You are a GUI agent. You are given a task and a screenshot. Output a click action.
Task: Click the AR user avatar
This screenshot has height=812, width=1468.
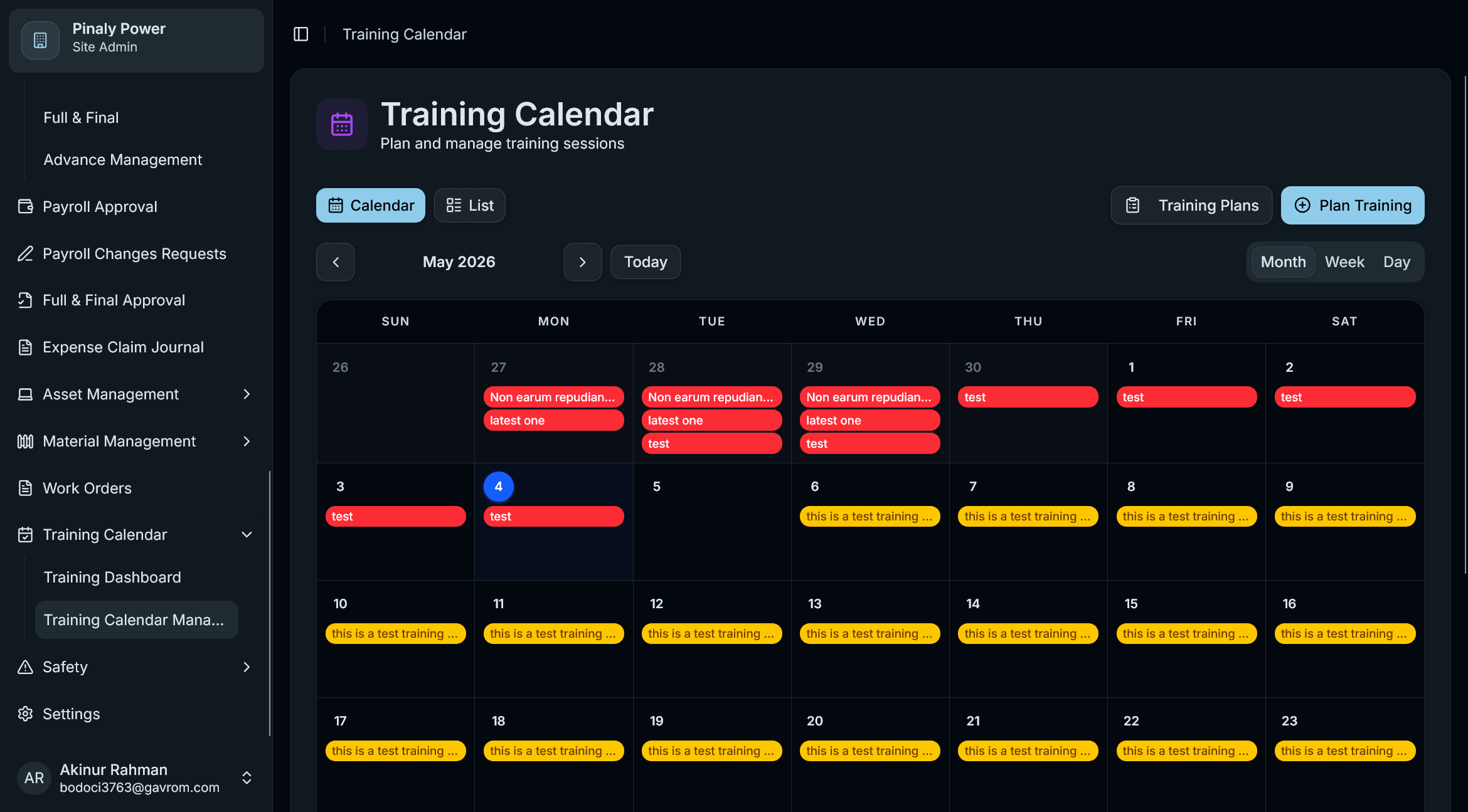tap(34, 778)
